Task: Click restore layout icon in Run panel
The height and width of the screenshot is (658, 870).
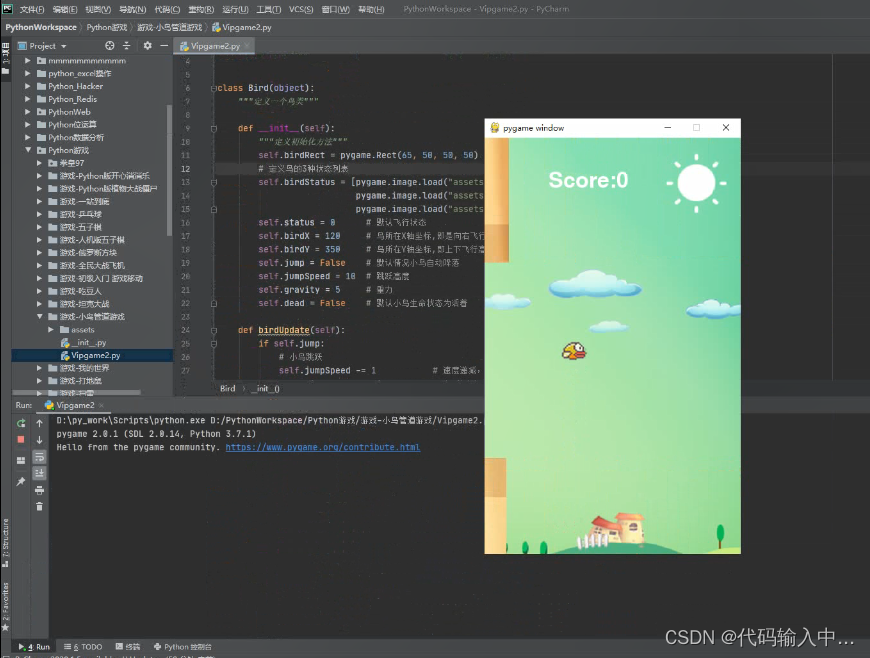Action: [x=21, y=460]
